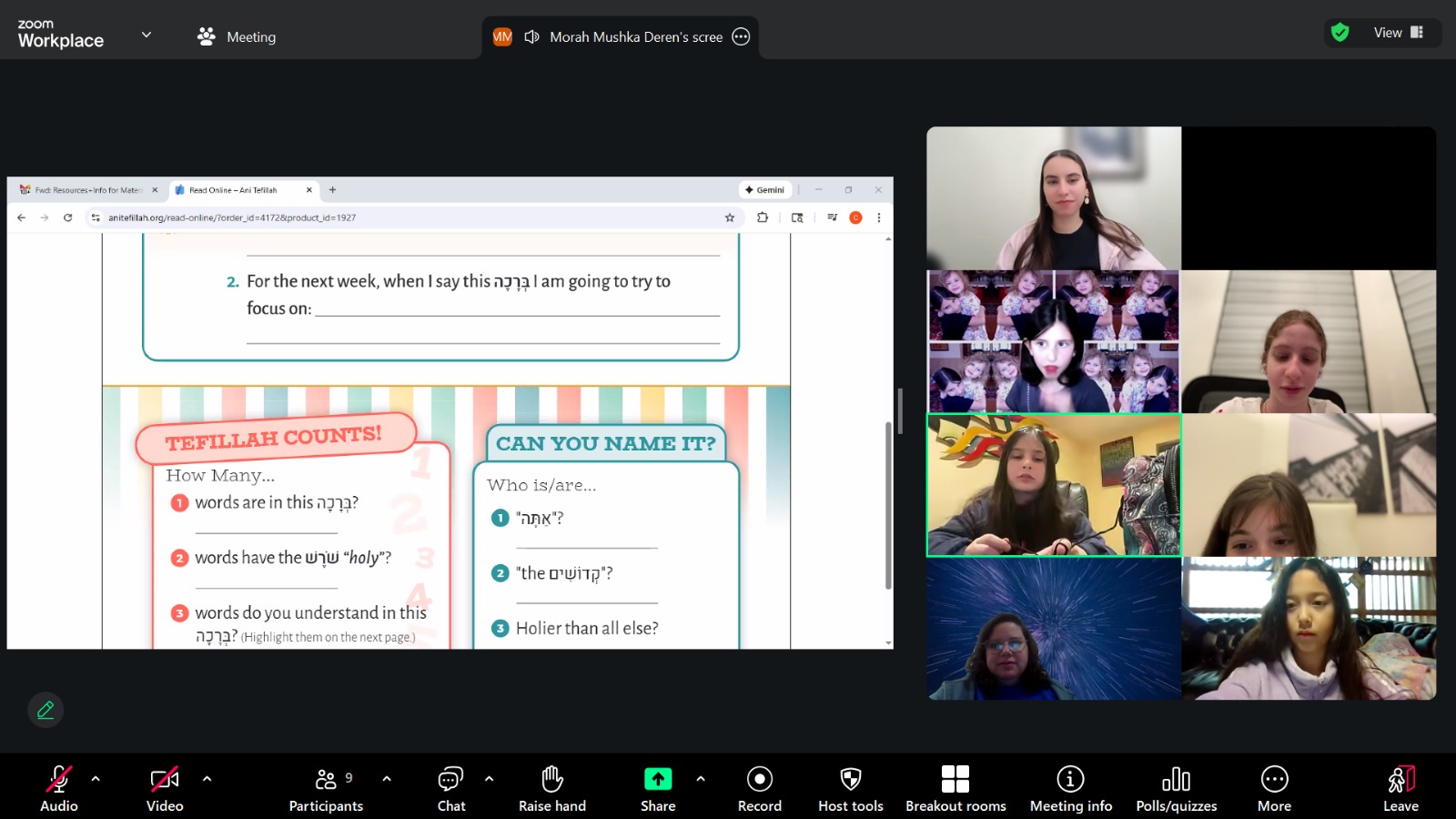The image size is (1456, 819).
Task: Select the video thumbnail highlighted in green
Action: [1054, 485]
